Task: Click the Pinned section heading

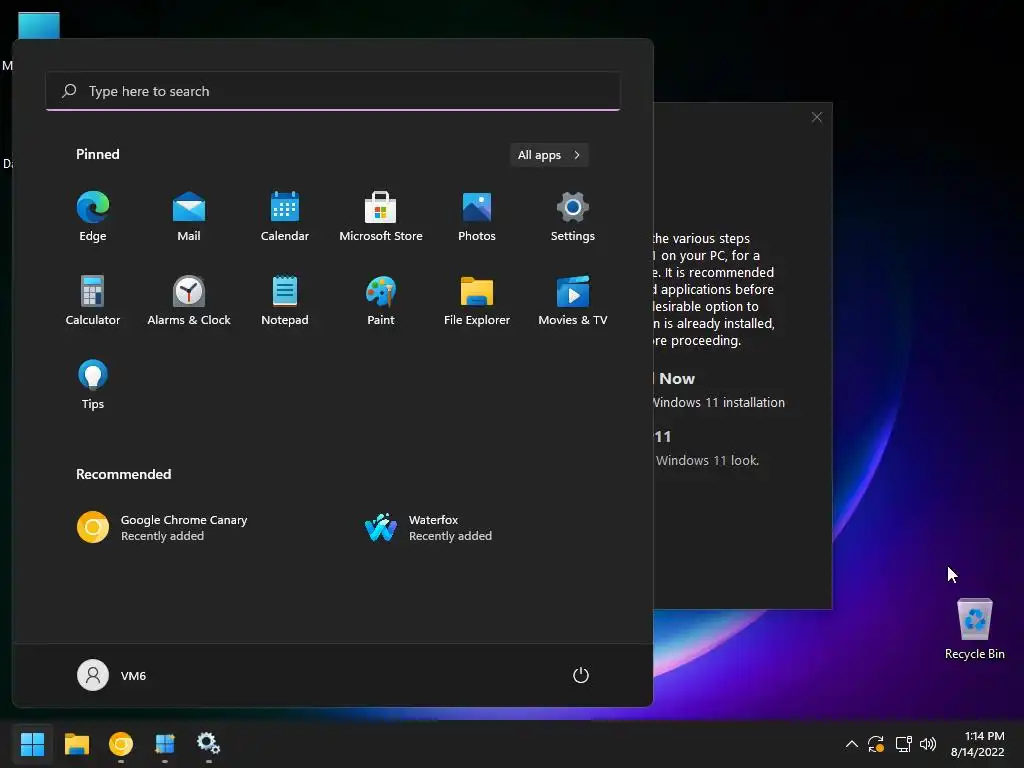Action: point(98,154)
